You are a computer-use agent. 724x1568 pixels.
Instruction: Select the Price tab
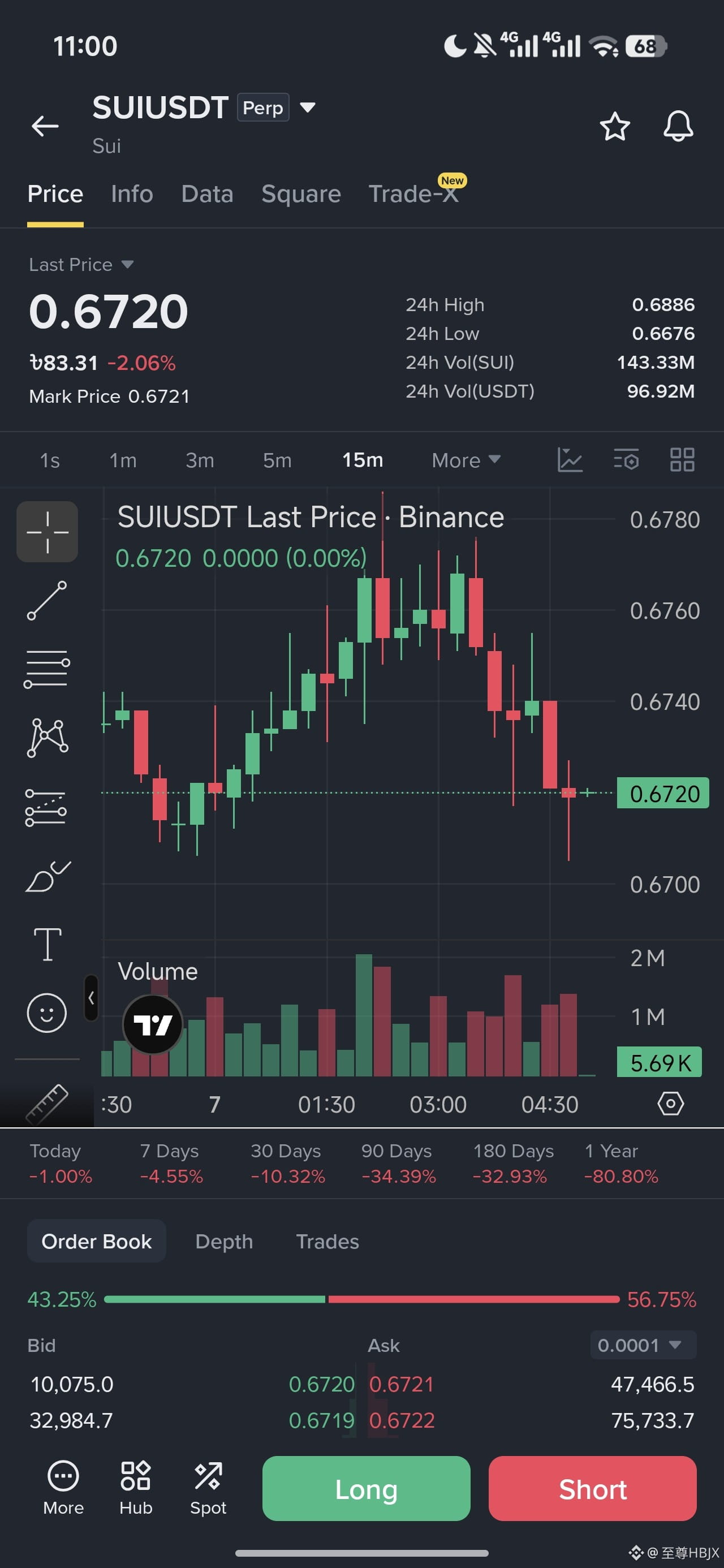pos(55,193)
